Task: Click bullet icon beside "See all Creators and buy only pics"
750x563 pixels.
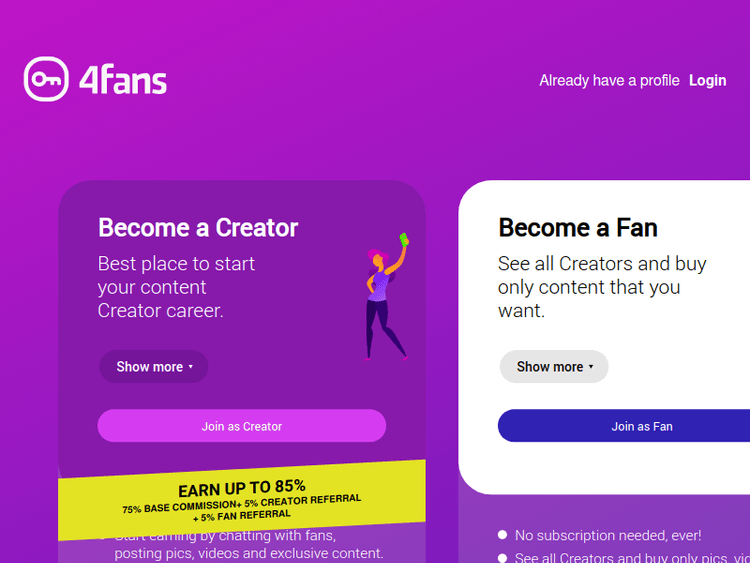Action: tap(503, 558)
